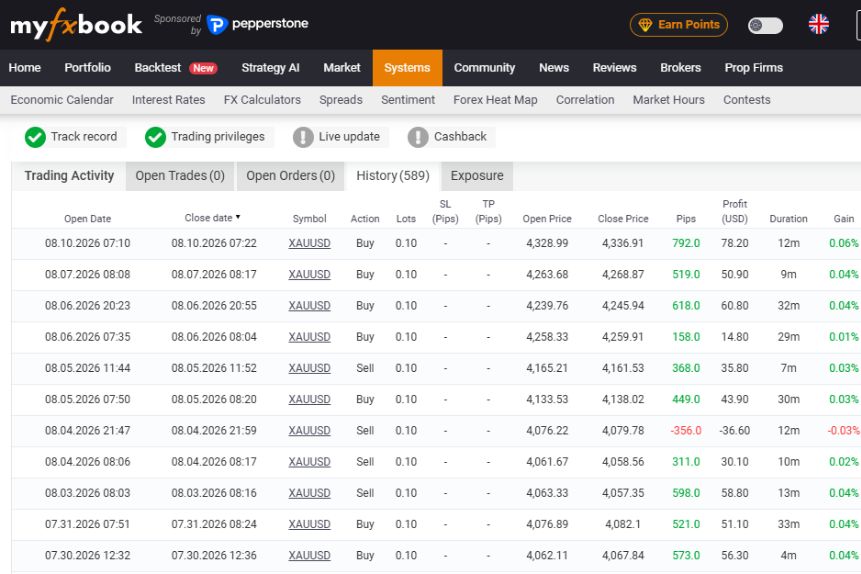The height and width of the screenshot is (574, 861).
Task: Open XAUUSD link in the 08.04.2026 08:06 row
Action: 309,462
